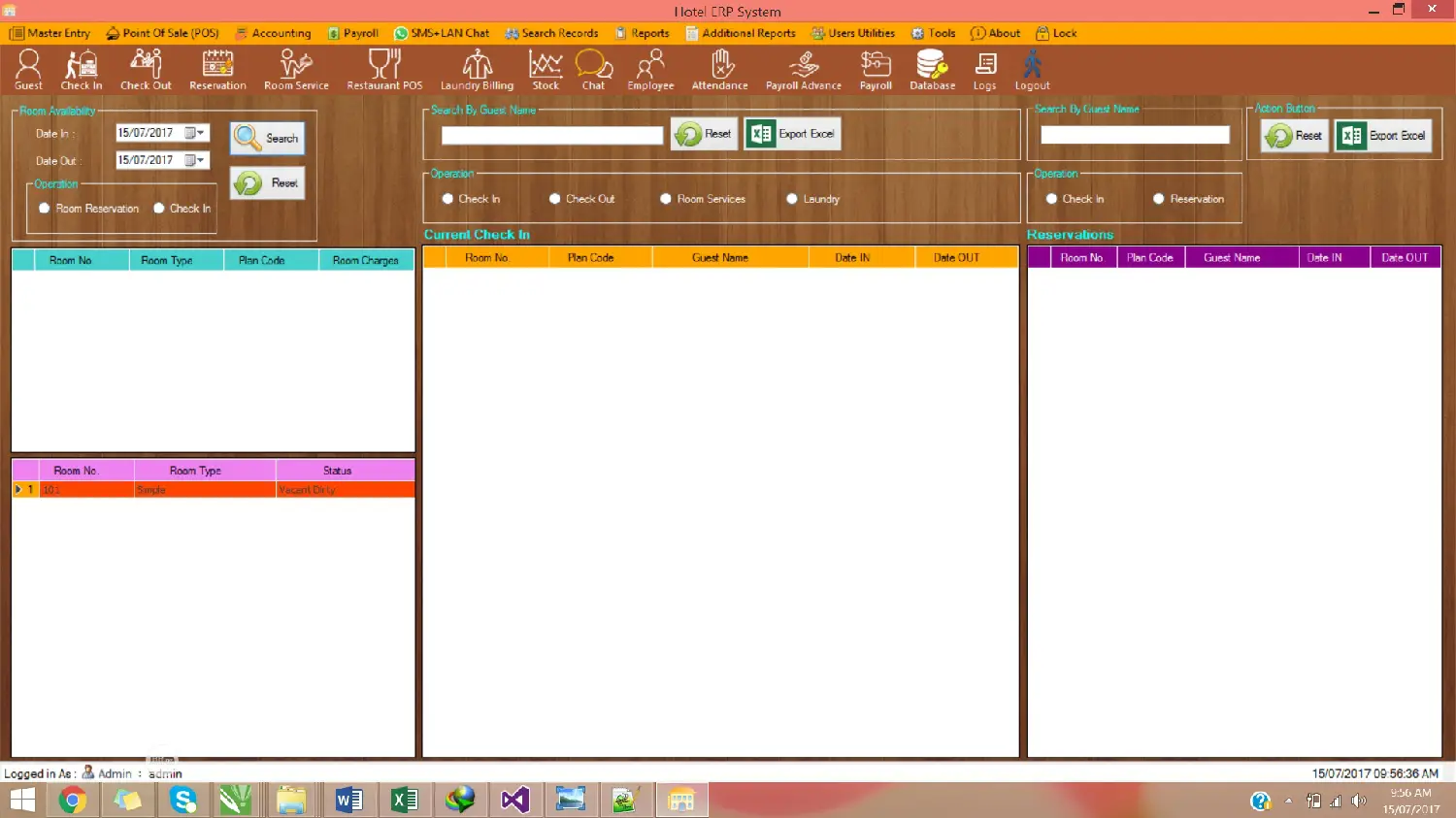Click the Search button in Room Availability
1456x818 pixels.
pyautogui.click(x=267, y=138)
